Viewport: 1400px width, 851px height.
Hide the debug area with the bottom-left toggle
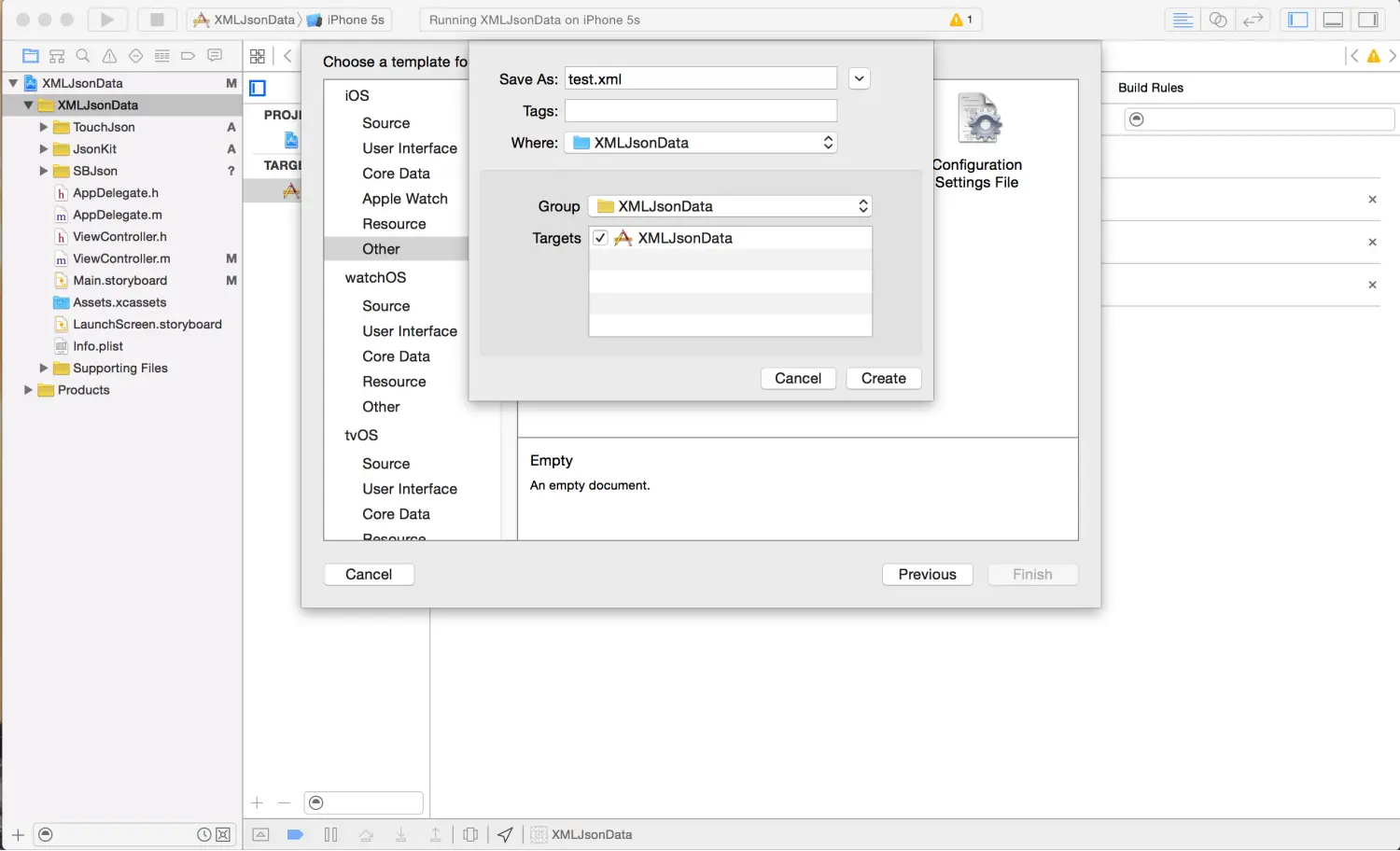(260, 835)
